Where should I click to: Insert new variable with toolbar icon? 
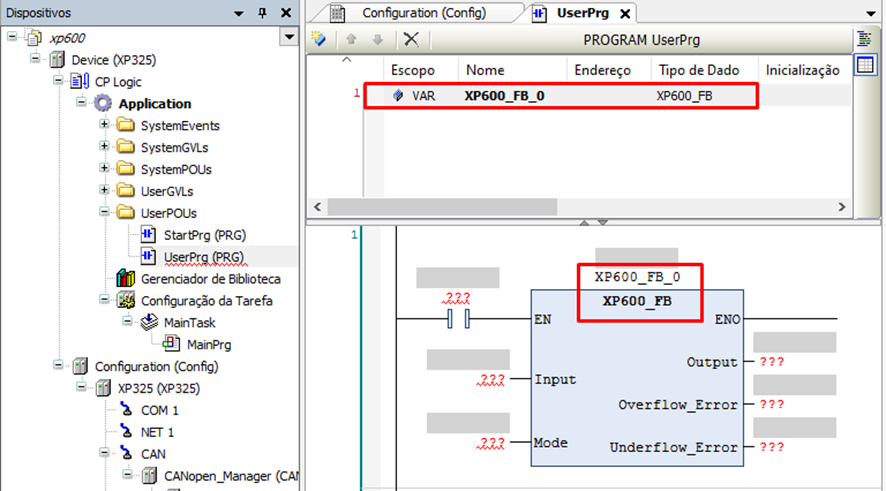(319, 39)
